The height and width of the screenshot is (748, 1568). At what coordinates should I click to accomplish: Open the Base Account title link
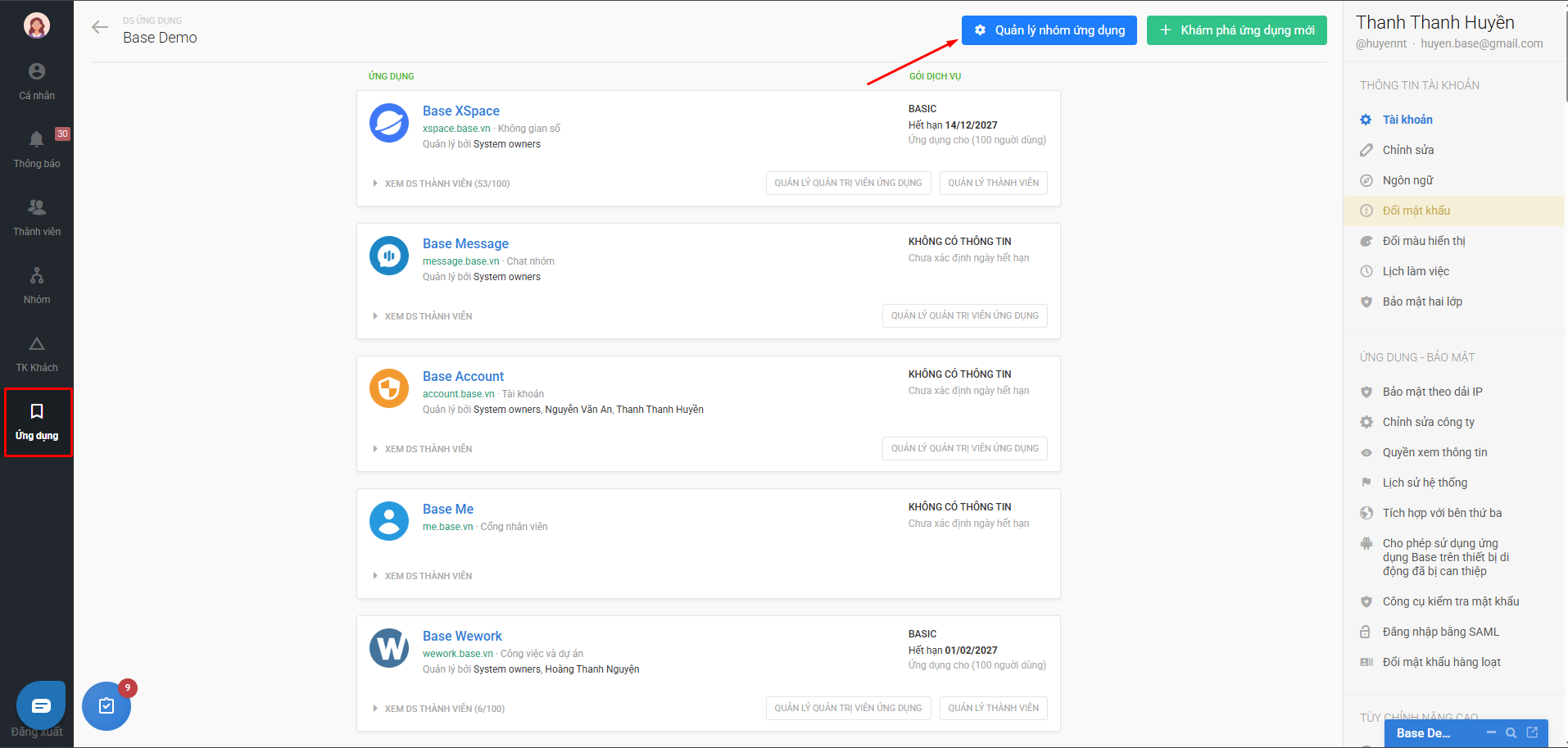coord(463,376)
